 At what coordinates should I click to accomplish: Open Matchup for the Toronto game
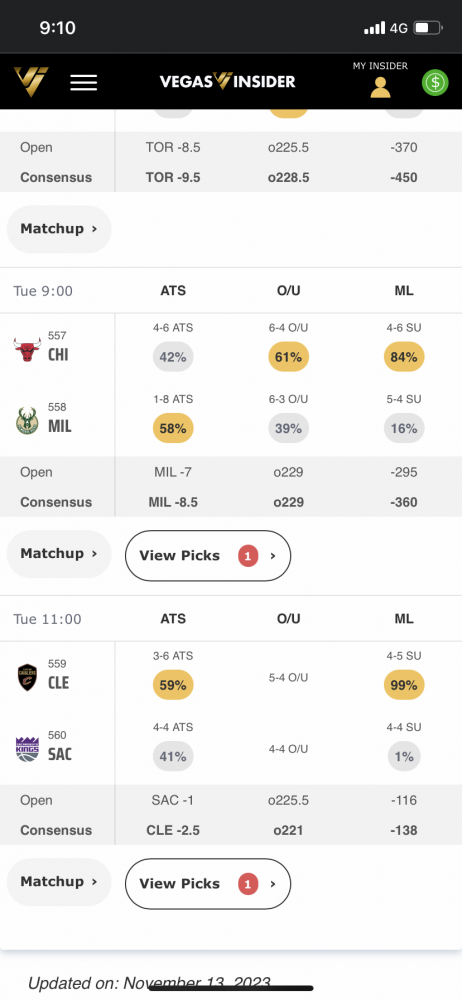coord(59,229)
